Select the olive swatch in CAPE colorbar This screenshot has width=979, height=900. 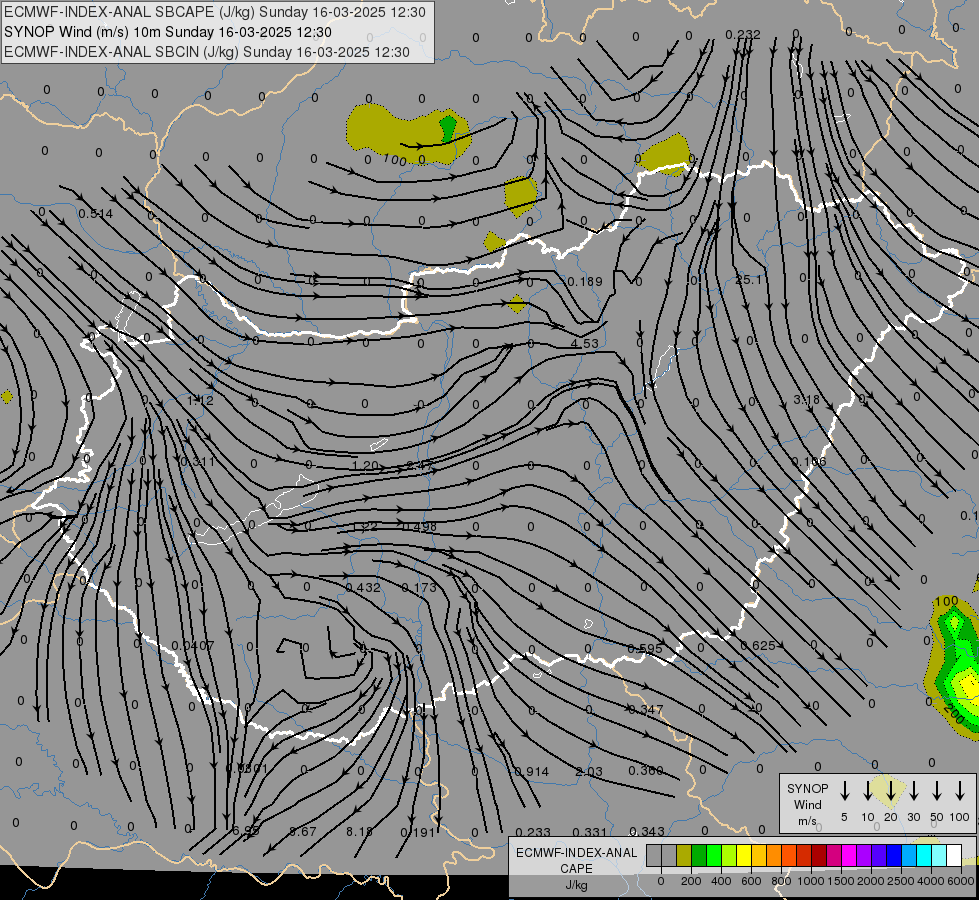[684, 856]
